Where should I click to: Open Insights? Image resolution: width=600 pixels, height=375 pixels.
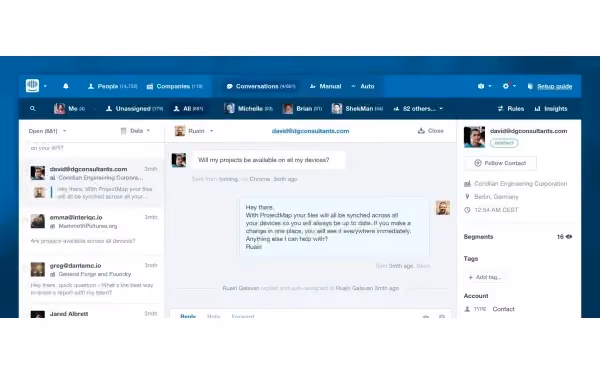pyautogui.click(x=551, y=109)
